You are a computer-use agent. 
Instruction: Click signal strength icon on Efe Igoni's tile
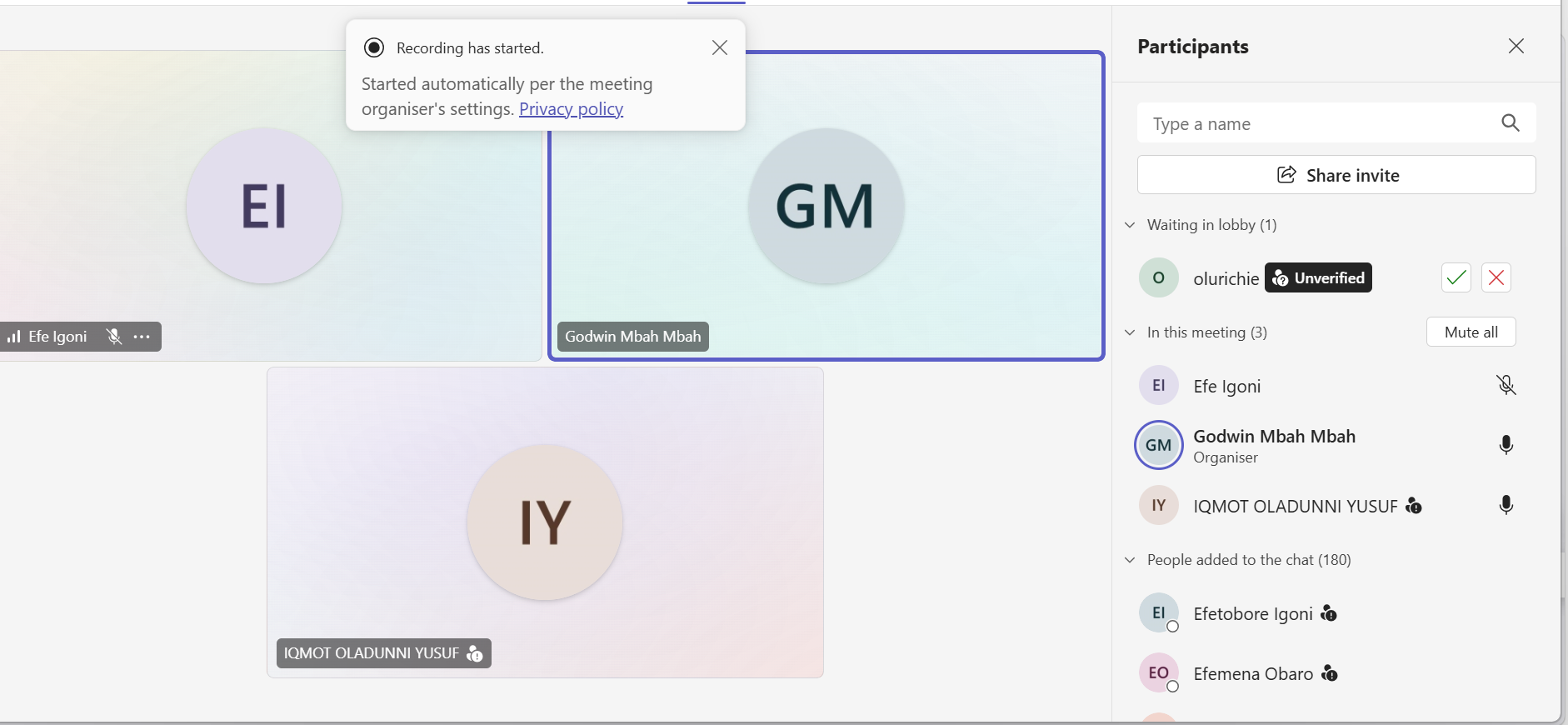pyautogui.click(x=13, y=337)
